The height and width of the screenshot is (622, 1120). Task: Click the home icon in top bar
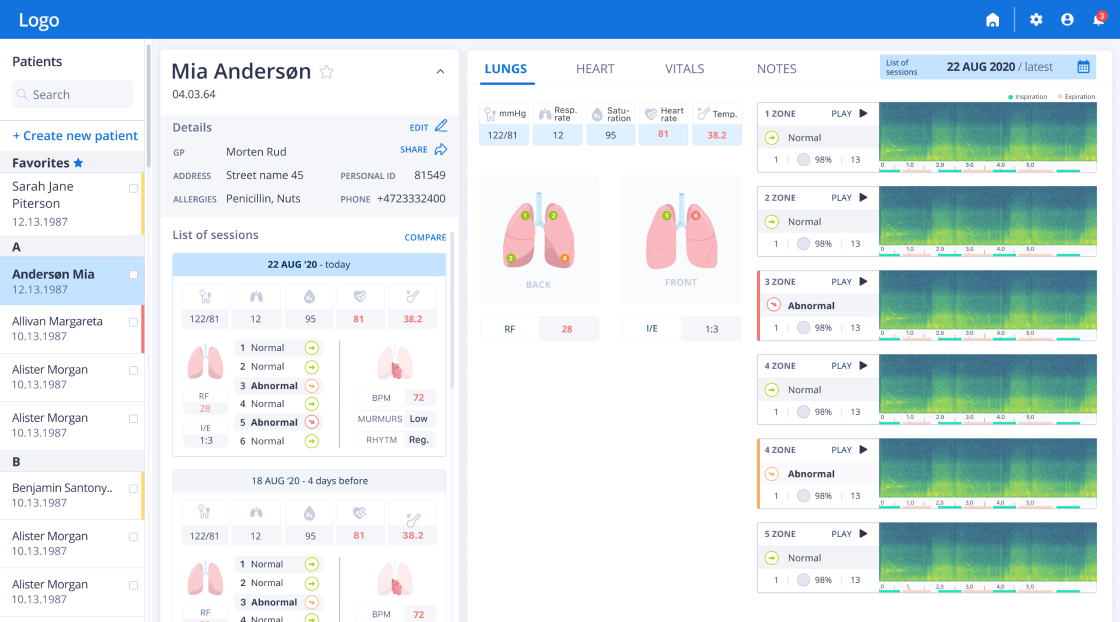coord(992,20)
